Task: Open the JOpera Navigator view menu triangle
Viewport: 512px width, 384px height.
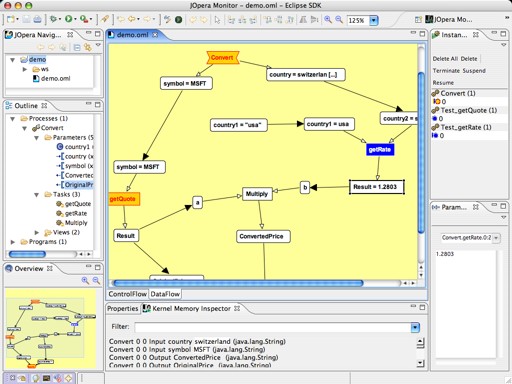Action: pos(98,45)
